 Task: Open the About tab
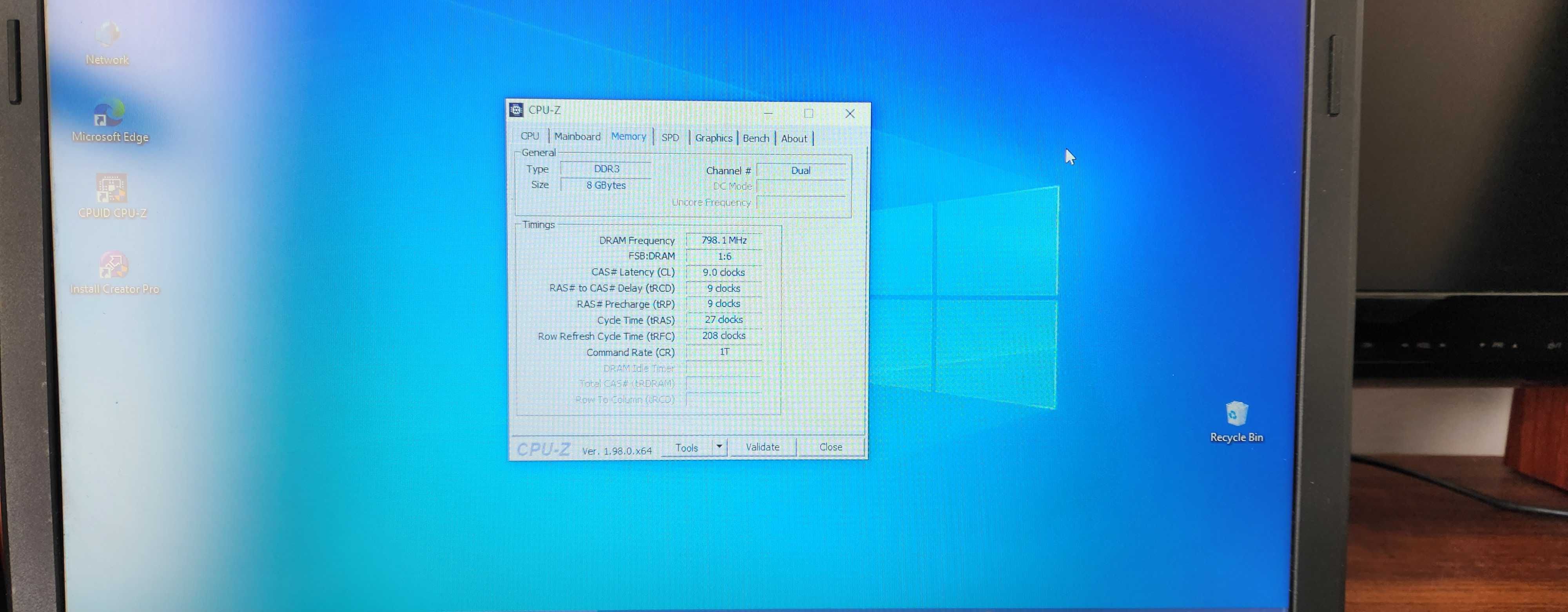794,139
